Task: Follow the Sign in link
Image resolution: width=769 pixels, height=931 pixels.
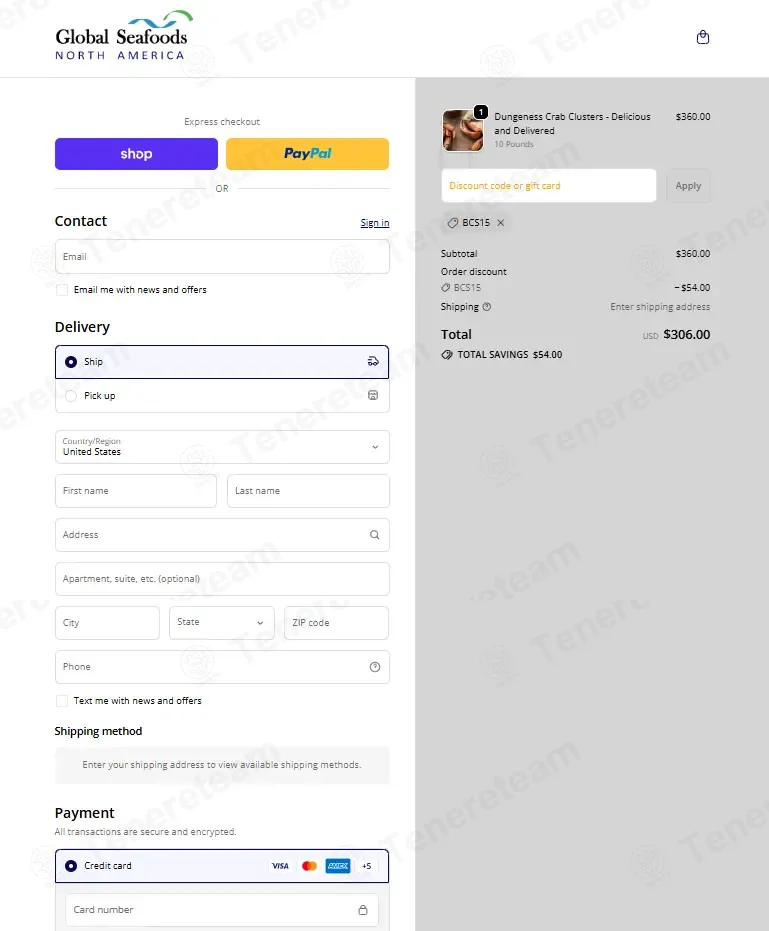Action: pyautogui.click(x=375, y=223)
